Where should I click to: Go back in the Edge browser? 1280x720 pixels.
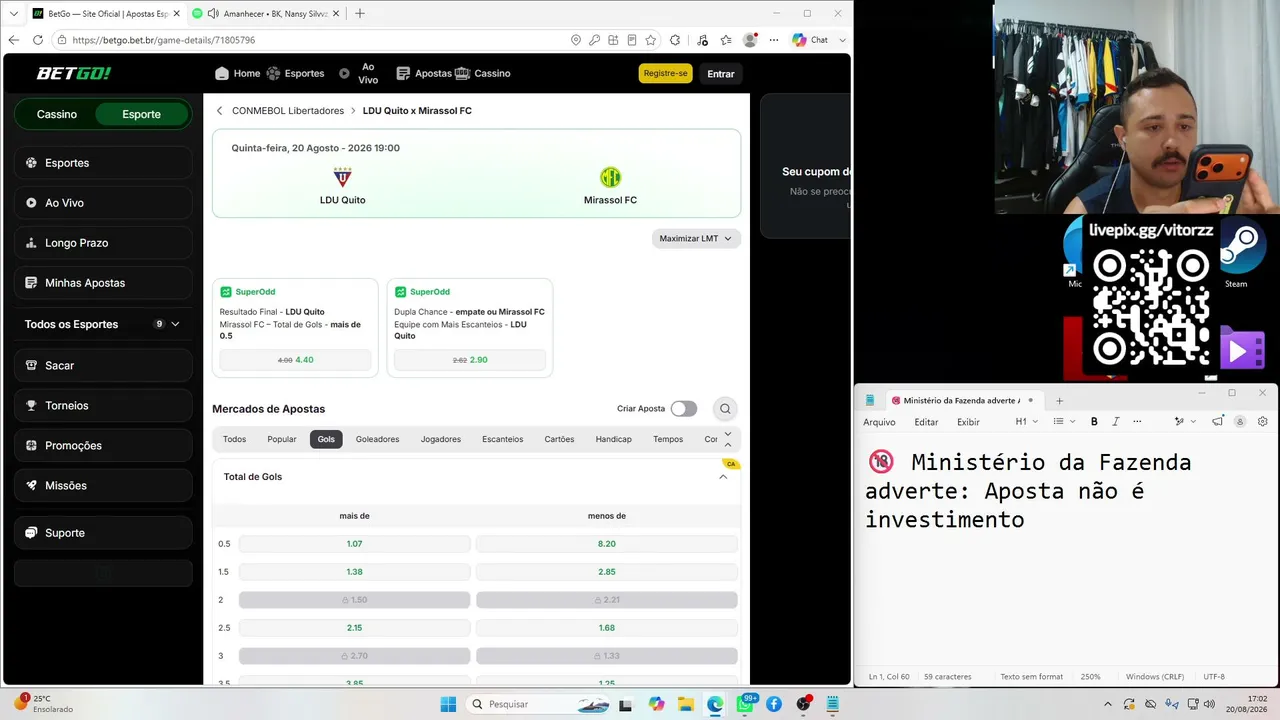14,40
